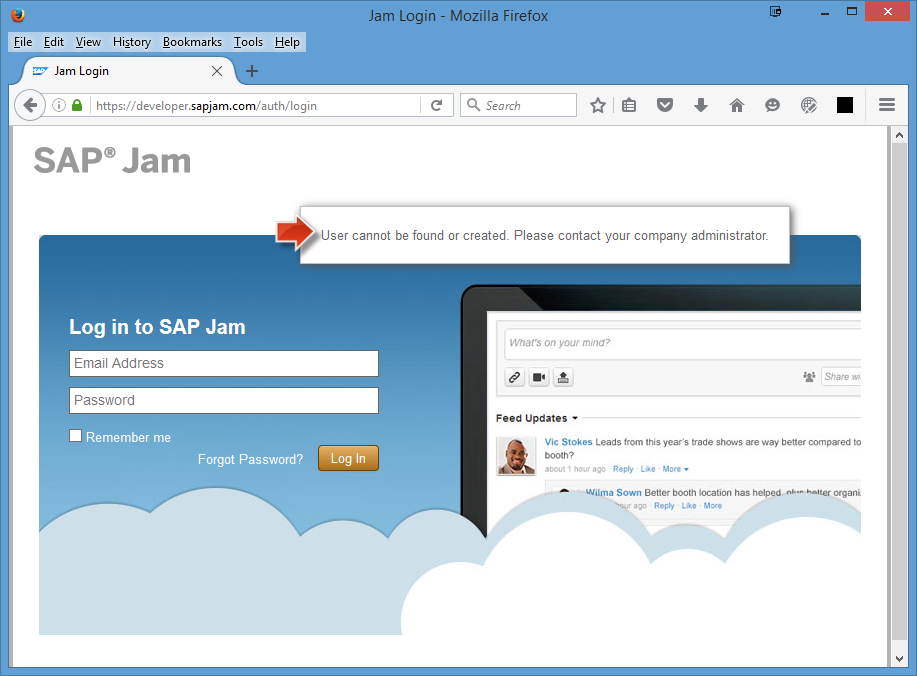The image size is (917, 676).
Task: Open a new tab with plus icon
Action: pyautogui.click(x=252, y=71)
